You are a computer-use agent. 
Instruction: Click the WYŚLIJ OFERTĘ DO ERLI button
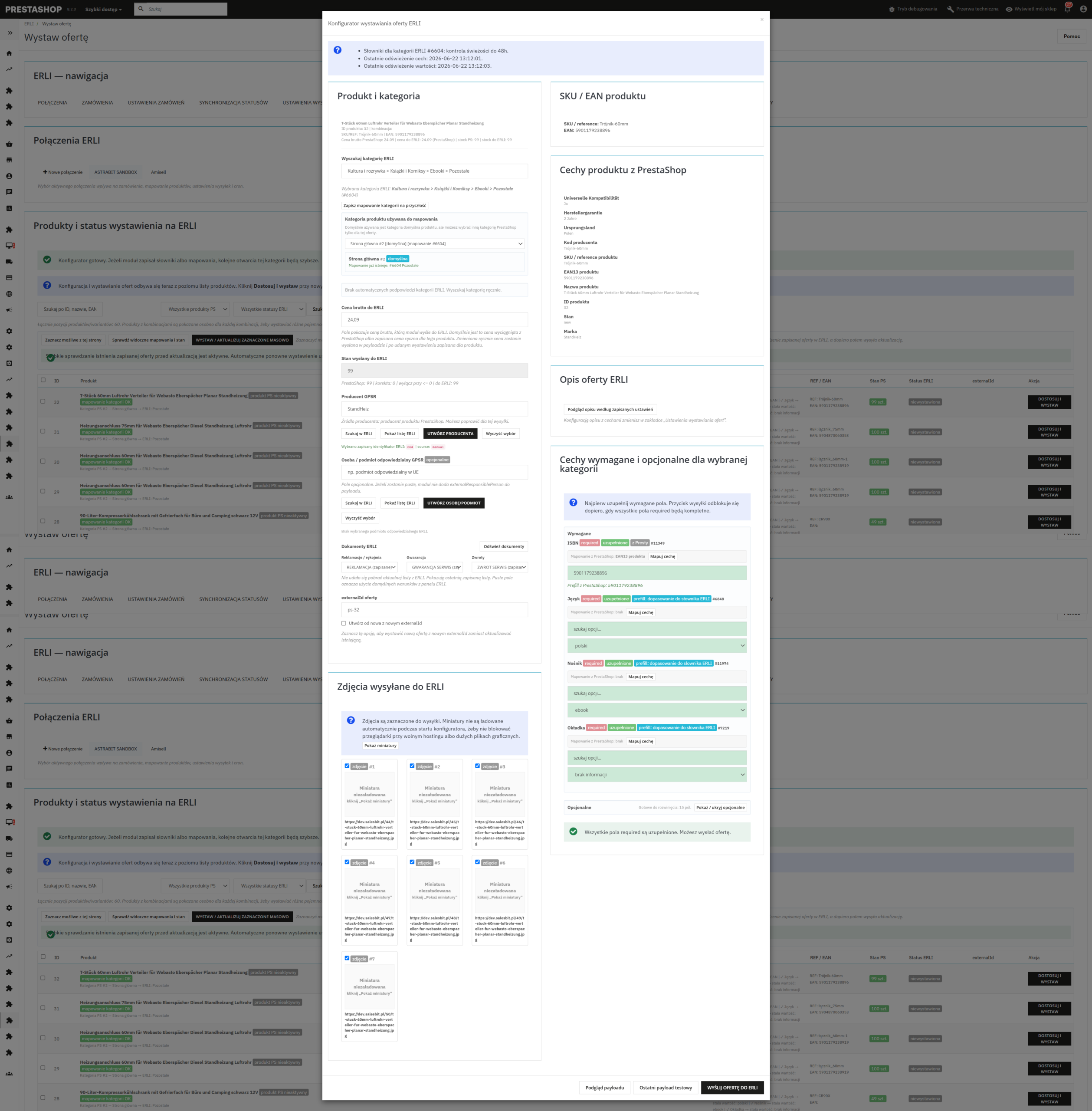point(732,1088)
